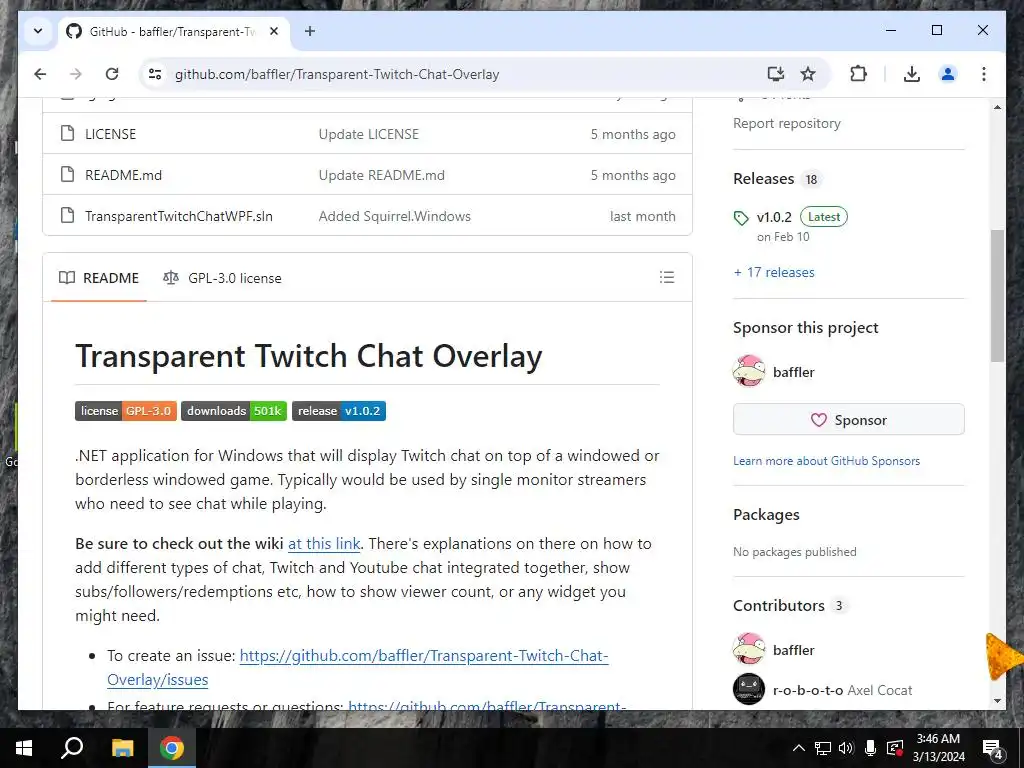
Task: Click the microphone tray icon
Action: click(x=870, y=748)
